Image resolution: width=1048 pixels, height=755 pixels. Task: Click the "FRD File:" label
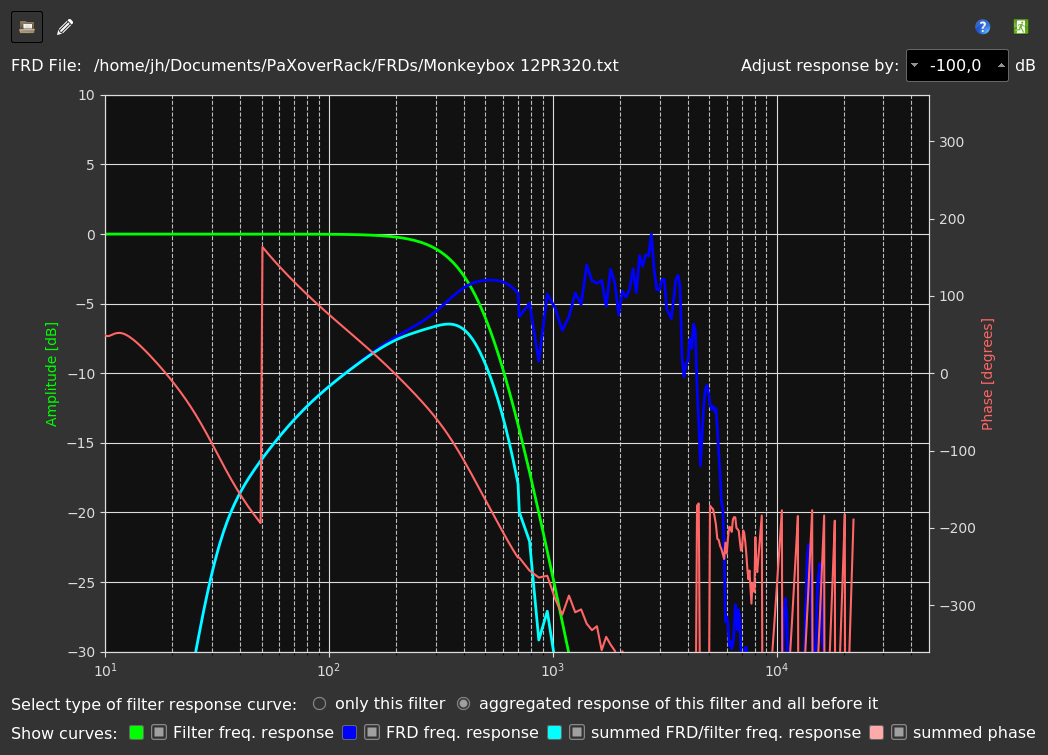[x=46, y=65]
